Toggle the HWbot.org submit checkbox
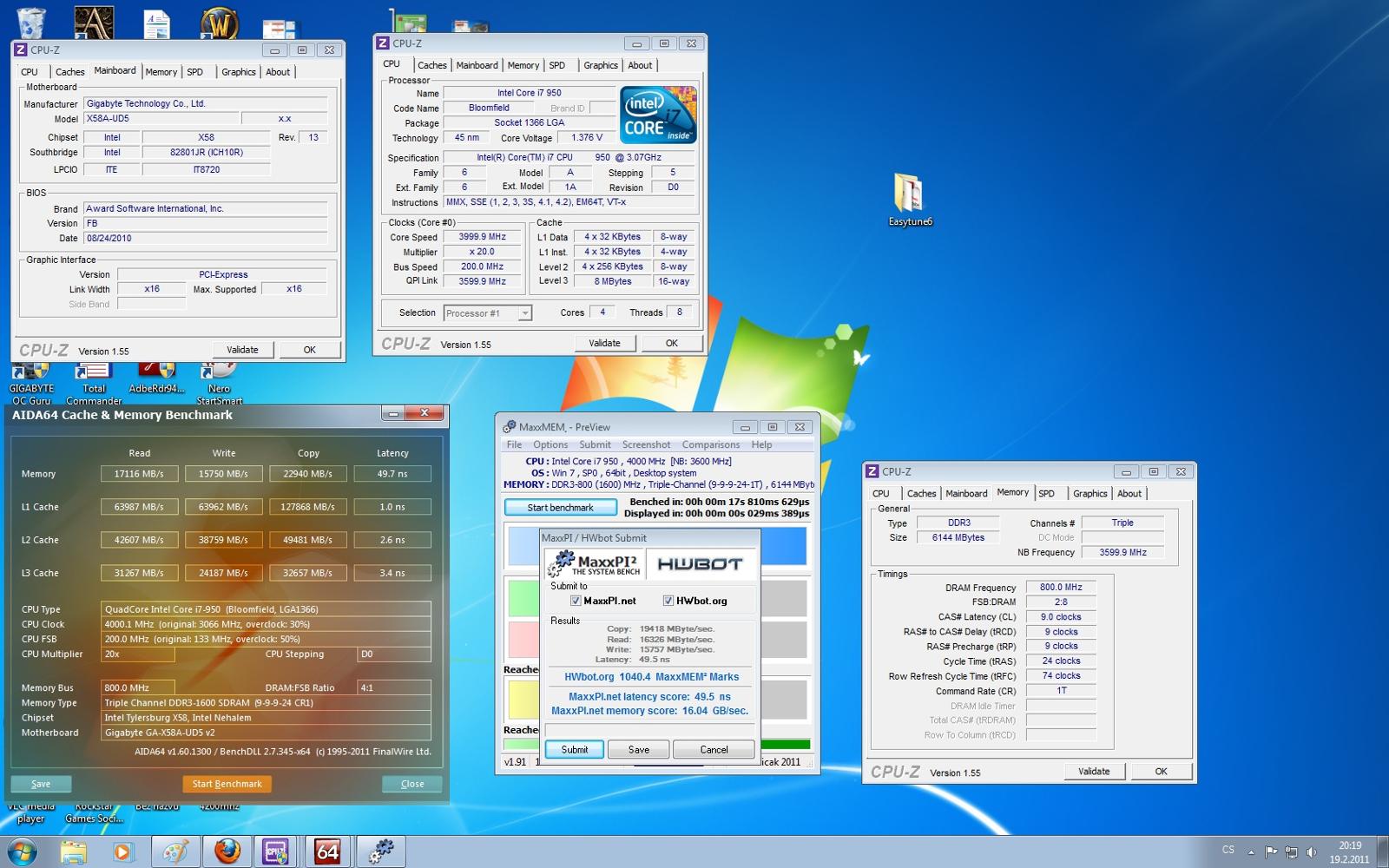Screen dimensions: 1389x868 [x=668, y=601]
